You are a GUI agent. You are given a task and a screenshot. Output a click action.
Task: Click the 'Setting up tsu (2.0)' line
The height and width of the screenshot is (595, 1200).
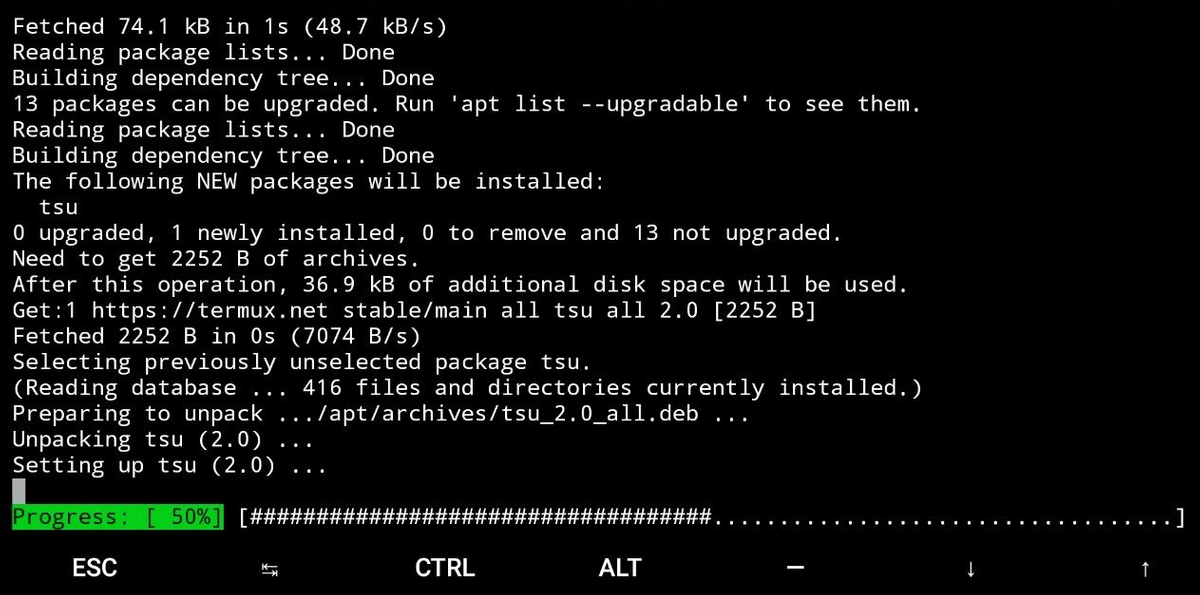(x=169, y=465)
